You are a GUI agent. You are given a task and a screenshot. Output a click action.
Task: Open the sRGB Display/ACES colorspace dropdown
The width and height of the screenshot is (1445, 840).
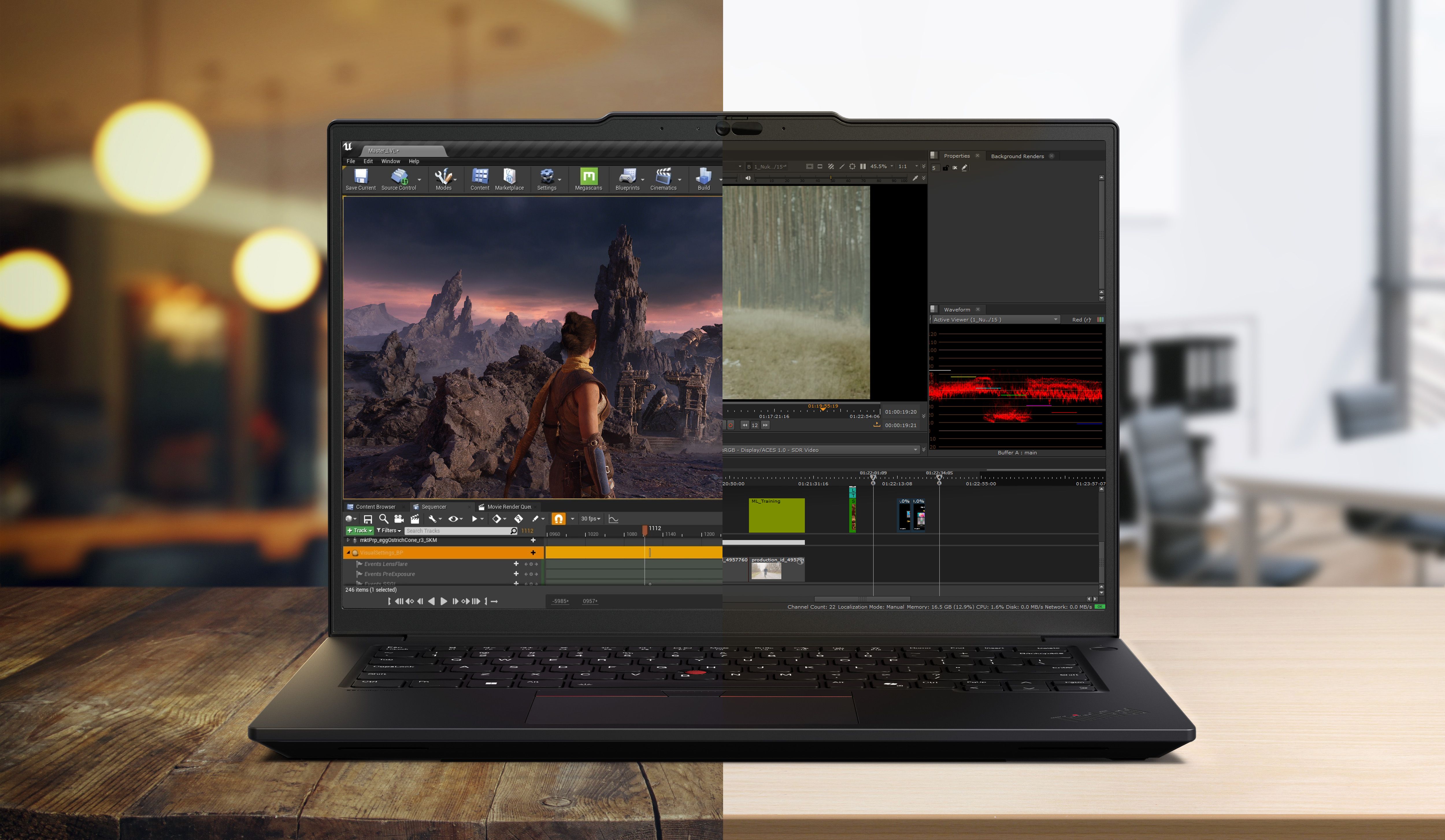click(x=820, y=450)
